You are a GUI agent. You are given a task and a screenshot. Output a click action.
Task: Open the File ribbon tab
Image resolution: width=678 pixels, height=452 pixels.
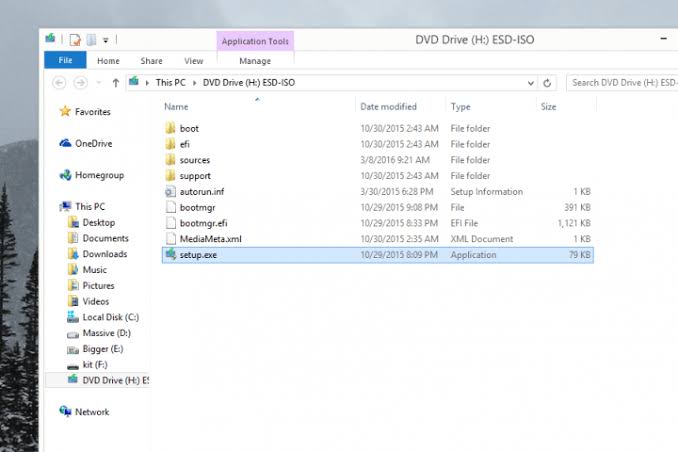[x=65, y=60]
